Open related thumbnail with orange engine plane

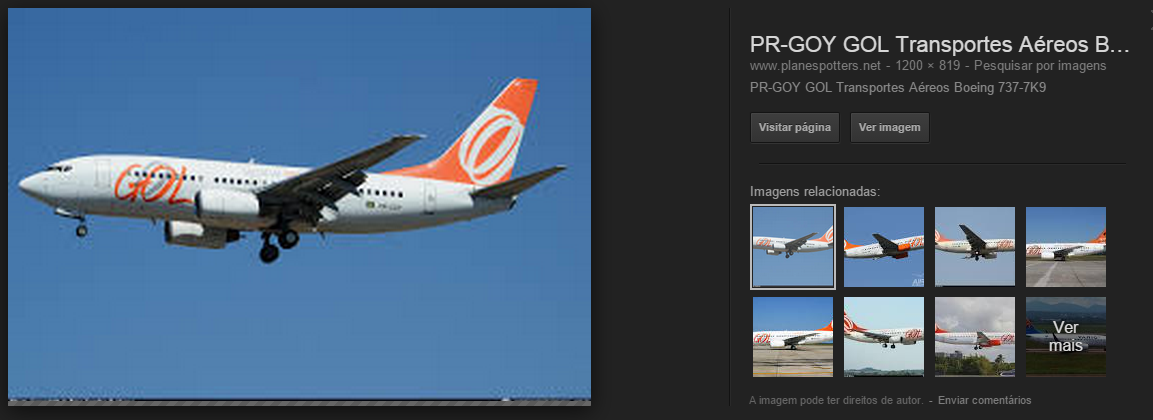click(x=884, y=246)
